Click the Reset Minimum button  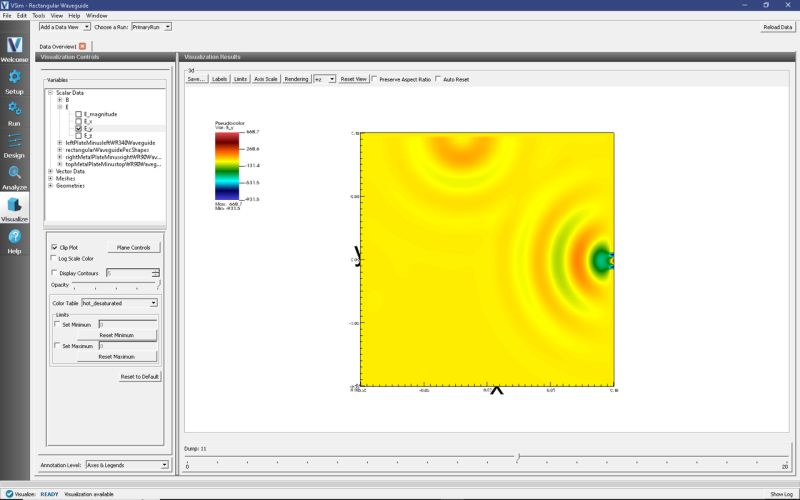(x=117, y=335)
